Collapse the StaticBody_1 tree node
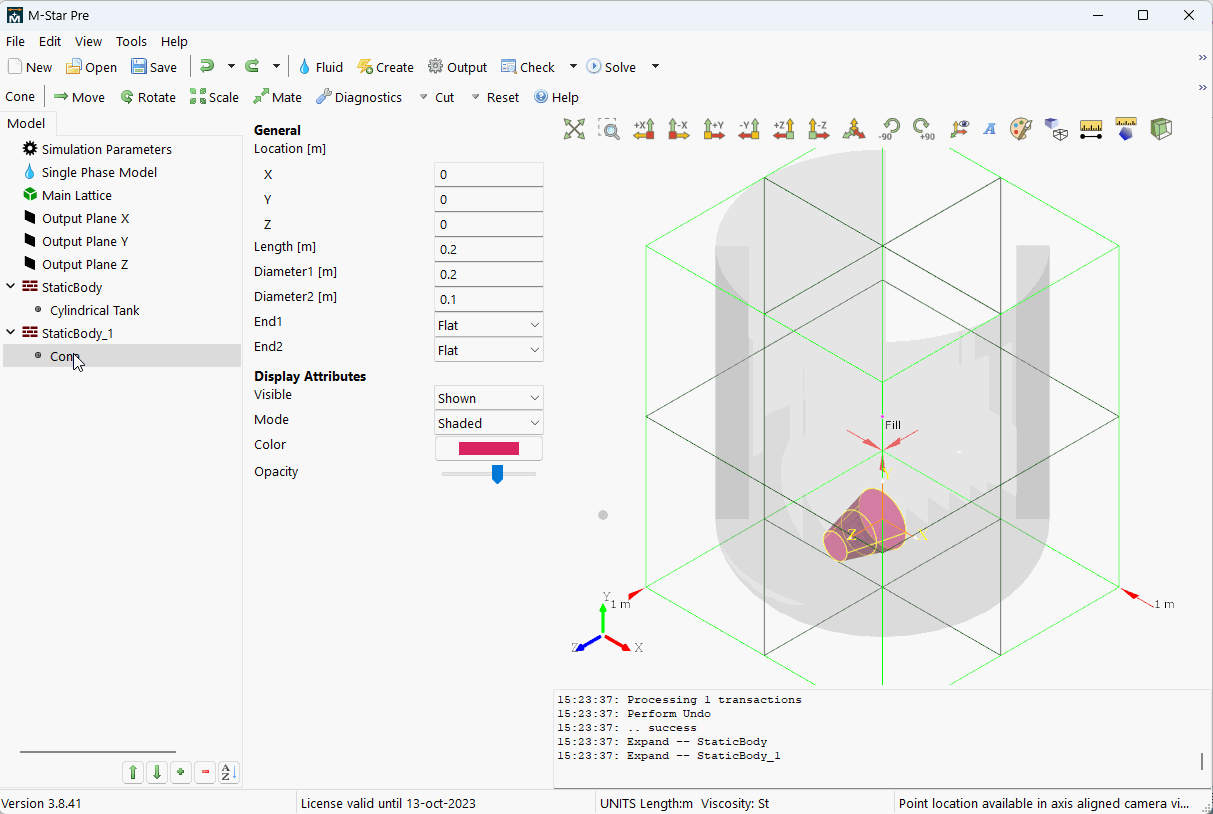 pyautogui.click(x=10, y=333)
